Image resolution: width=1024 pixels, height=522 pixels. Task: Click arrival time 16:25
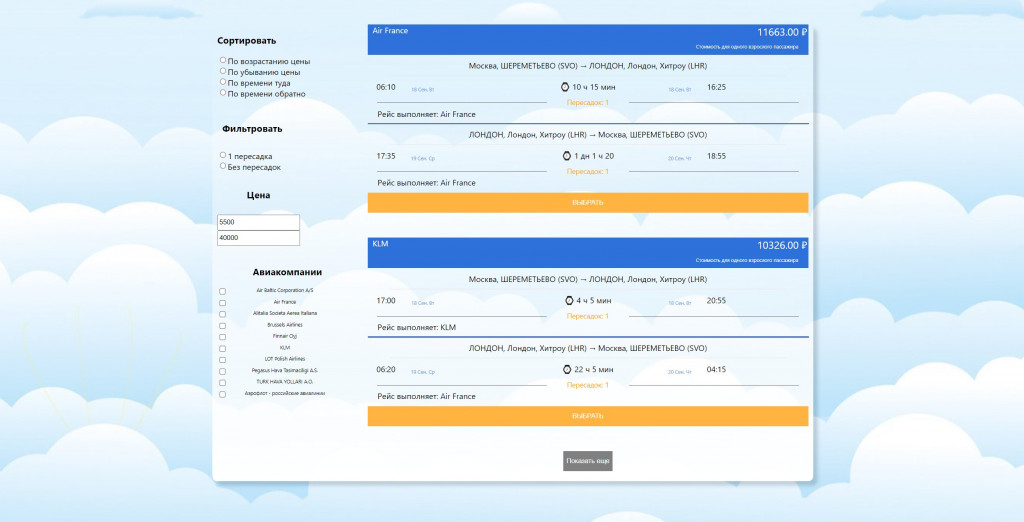click(716, 87)
